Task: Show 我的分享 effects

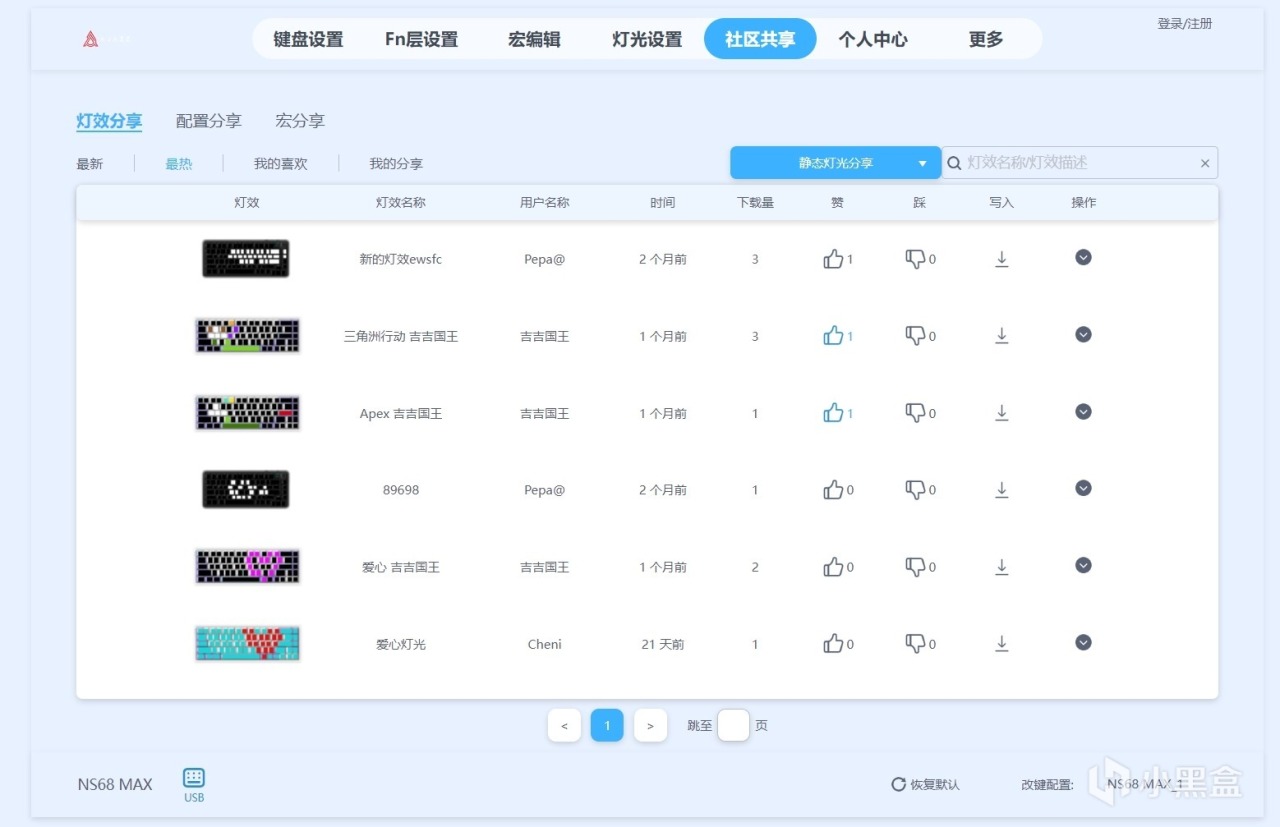Action: (x=396, y=164)
